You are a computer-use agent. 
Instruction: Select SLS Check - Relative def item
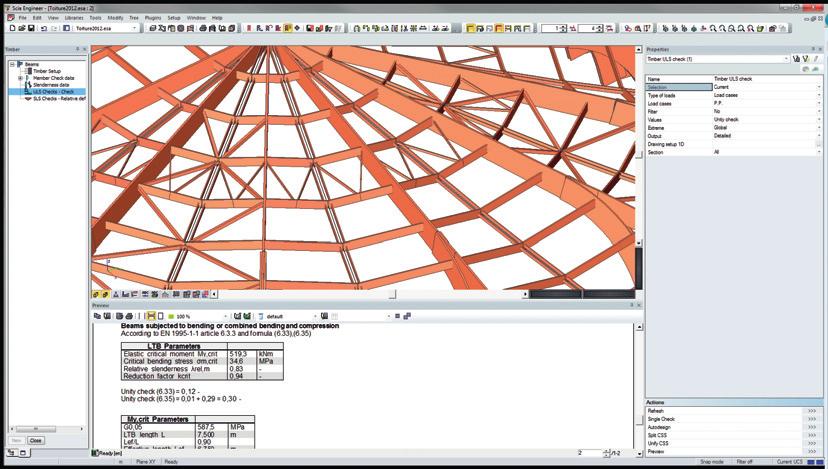(x=59, y=98)
